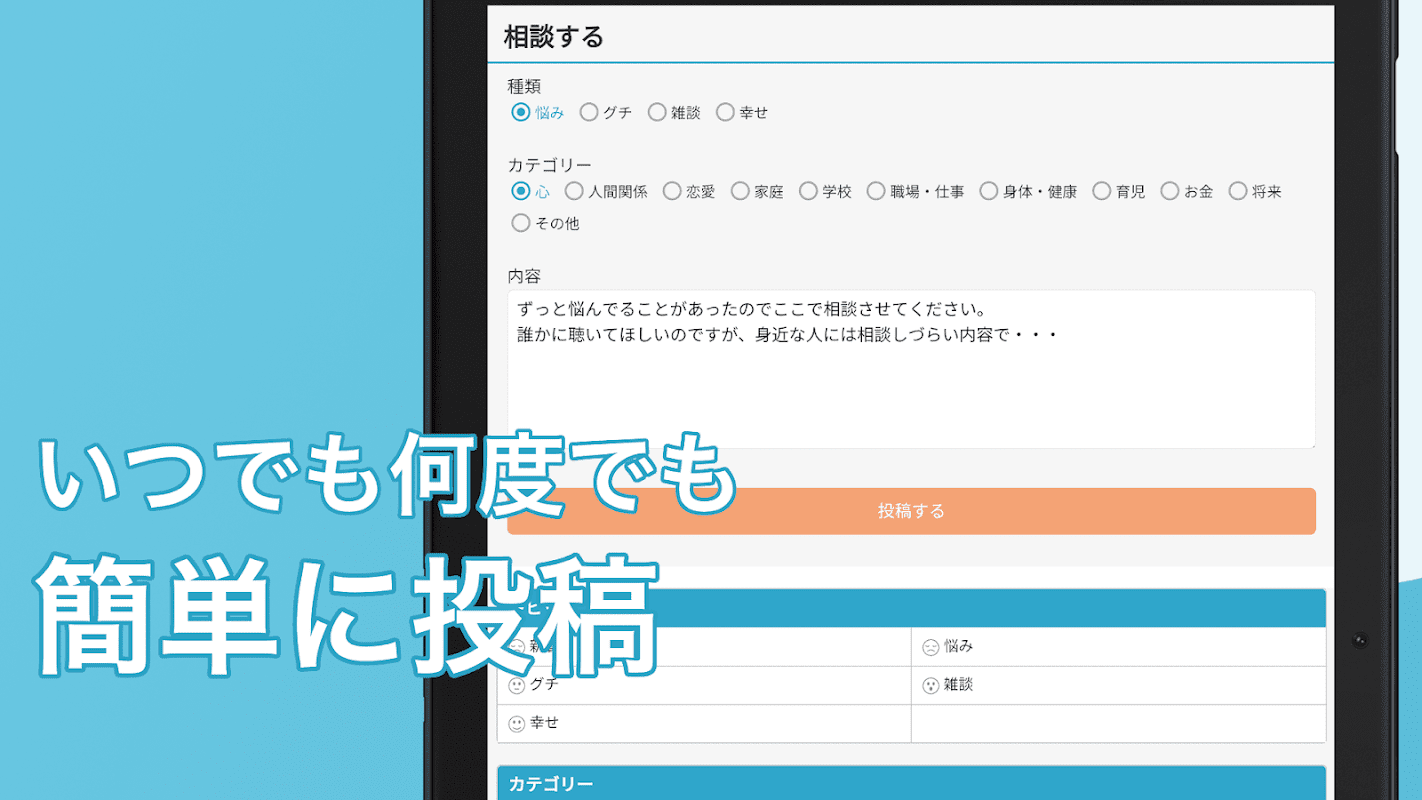Choose the 幸せ type option
The image size is (1422, 800).
point(725,113)
